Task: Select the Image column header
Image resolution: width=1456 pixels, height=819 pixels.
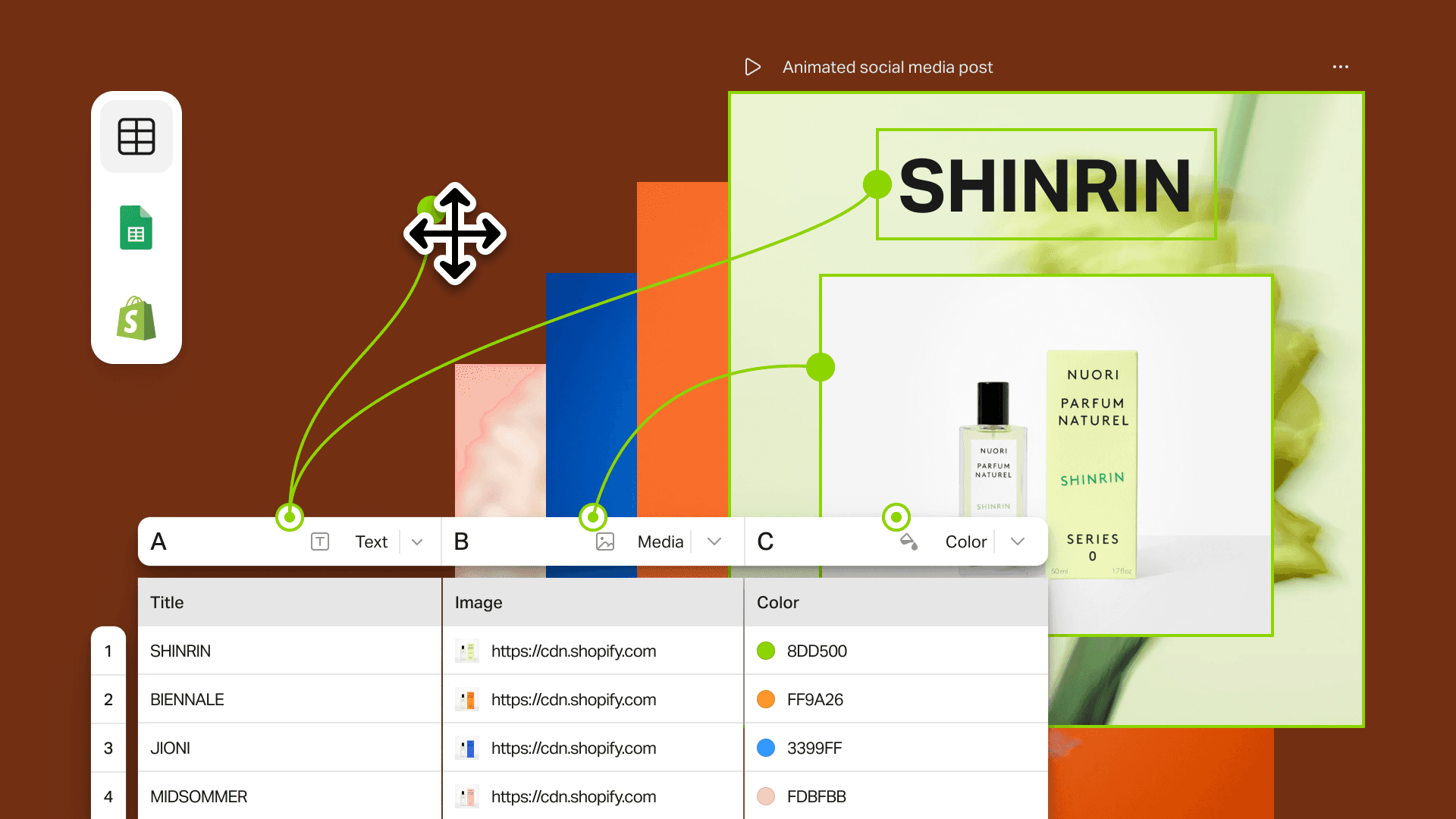Action: (x=479, y=602)
